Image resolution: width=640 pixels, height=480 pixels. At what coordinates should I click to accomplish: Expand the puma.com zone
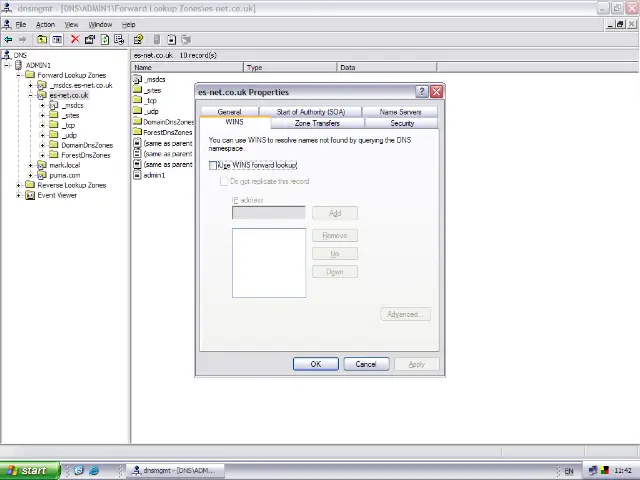tap(30, 176)
